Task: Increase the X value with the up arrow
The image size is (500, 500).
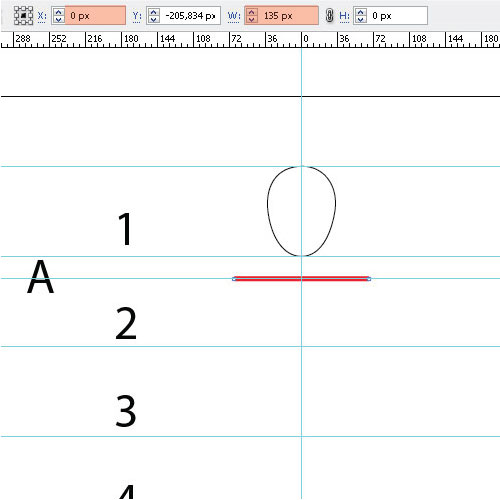Action: click(59, 12)
